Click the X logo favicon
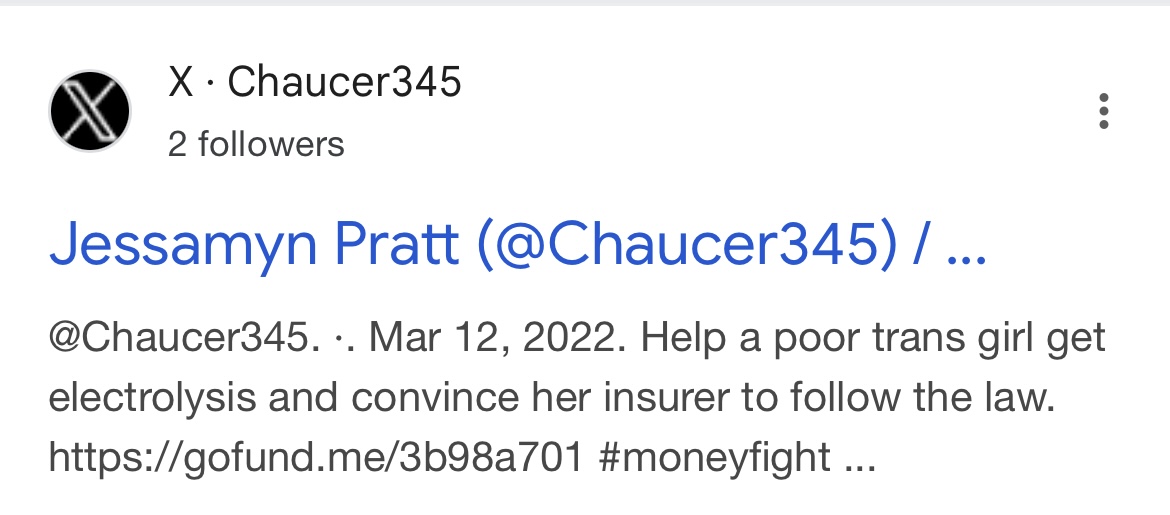The width and height of the screenshot is (1170, 515). 90,111
